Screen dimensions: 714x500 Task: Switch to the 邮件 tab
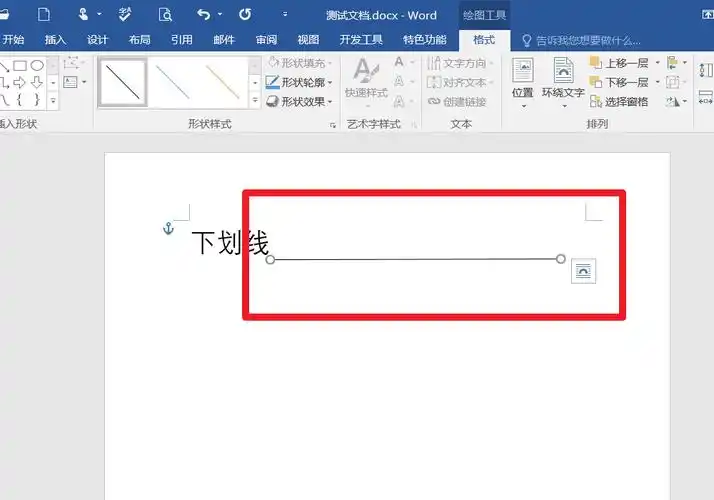pos(224,40)
